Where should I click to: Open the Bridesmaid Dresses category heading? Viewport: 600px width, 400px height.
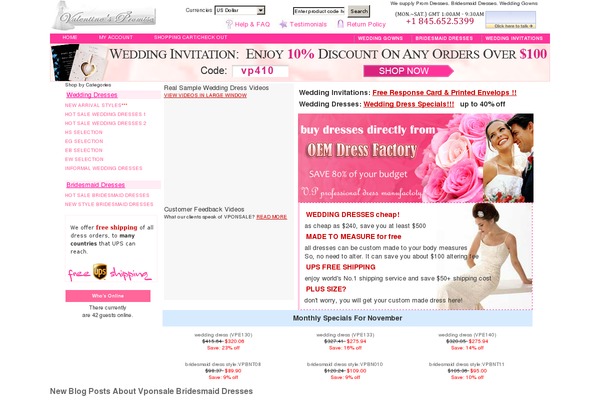pyautogui.click(x=96, y=185)
